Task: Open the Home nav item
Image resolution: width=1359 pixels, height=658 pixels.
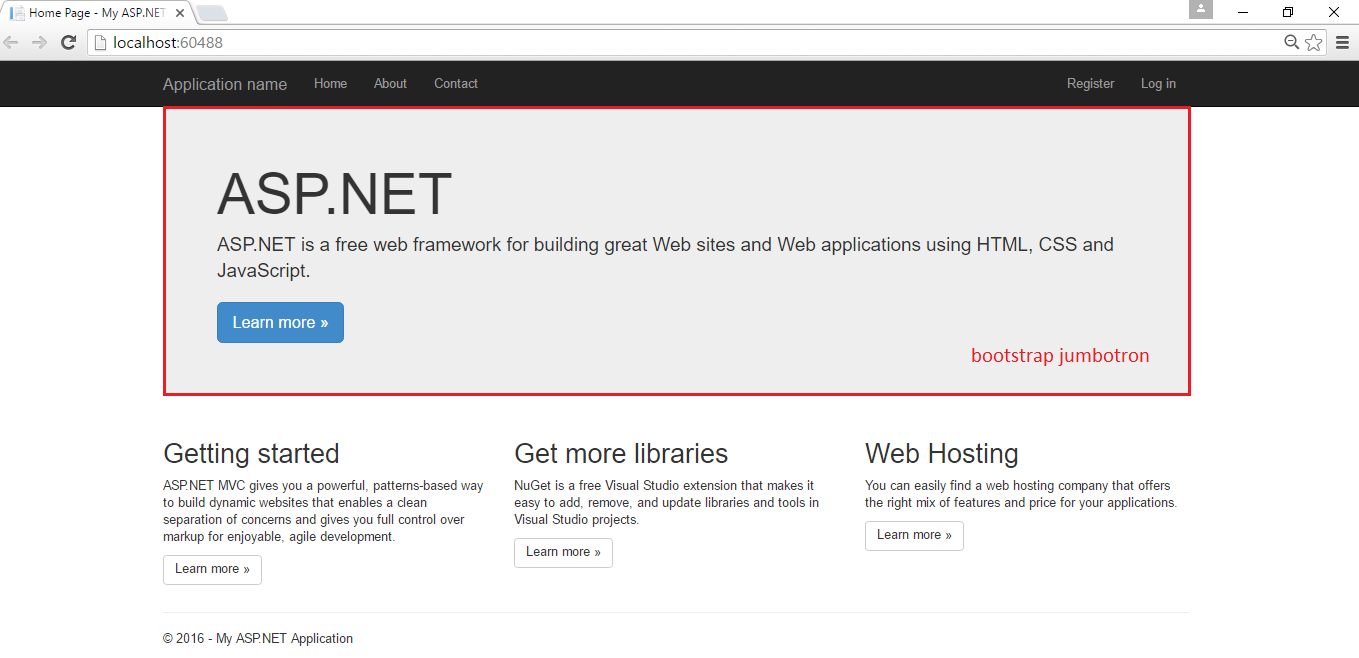Action: click(330, 84)
